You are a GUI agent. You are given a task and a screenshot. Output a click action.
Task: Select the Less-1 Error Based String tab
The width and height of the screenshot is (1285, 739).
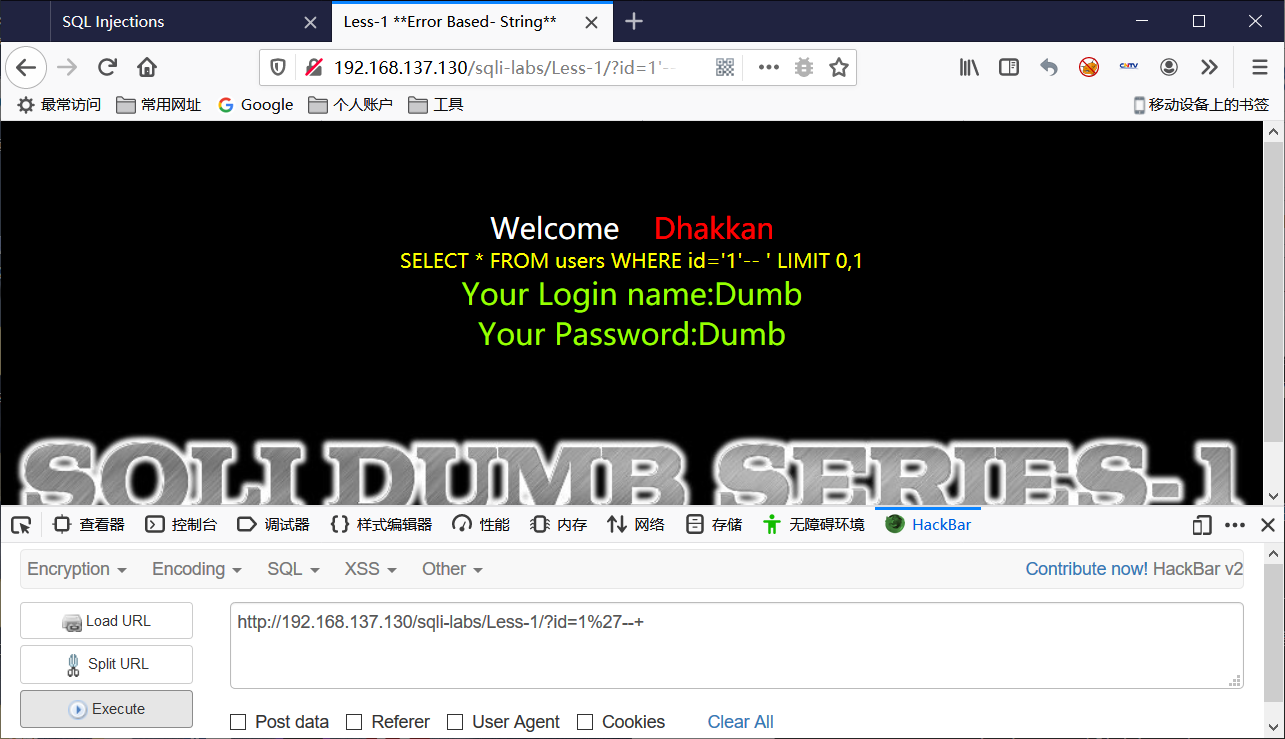[470, 21]
